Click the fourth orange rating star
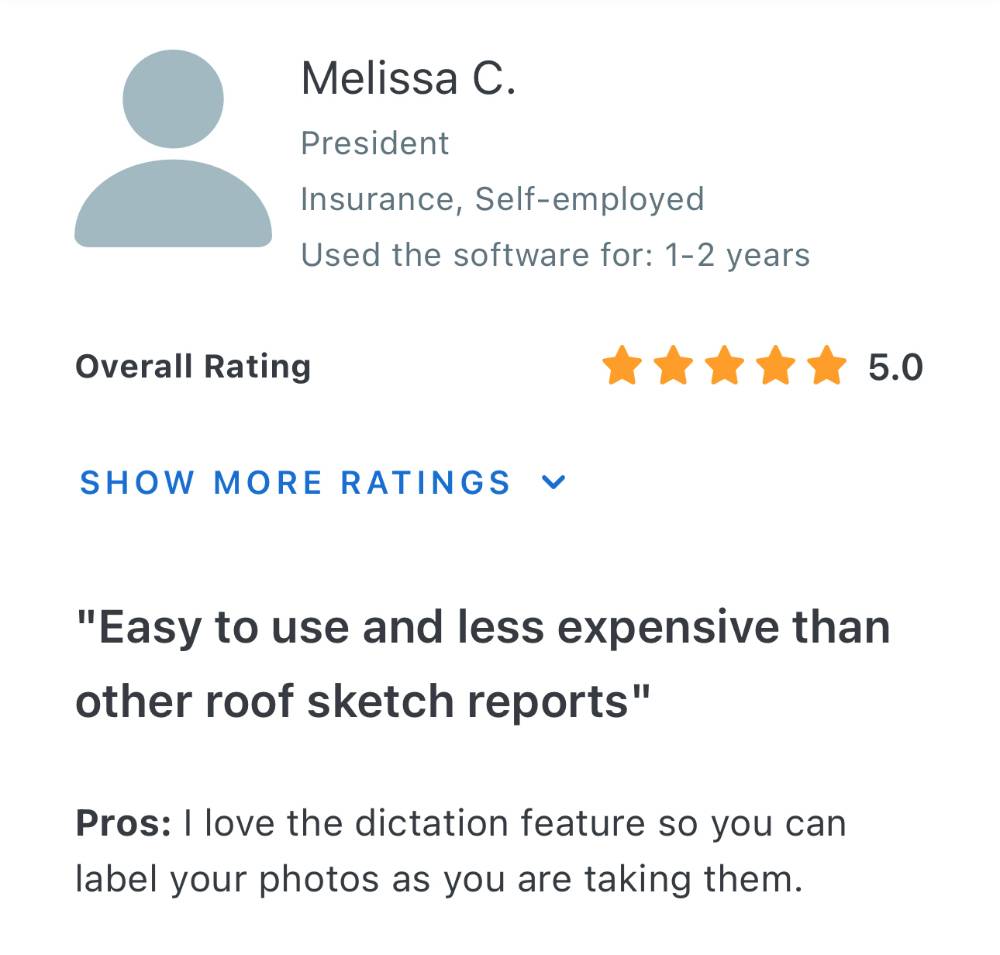 click(776, 366)
